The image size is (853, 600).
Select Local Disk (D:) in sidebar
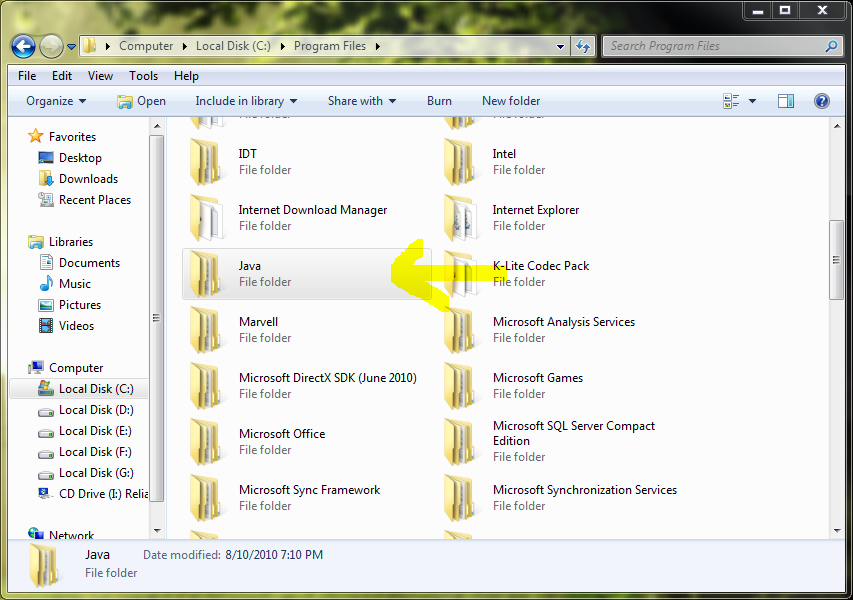point(96,410)
